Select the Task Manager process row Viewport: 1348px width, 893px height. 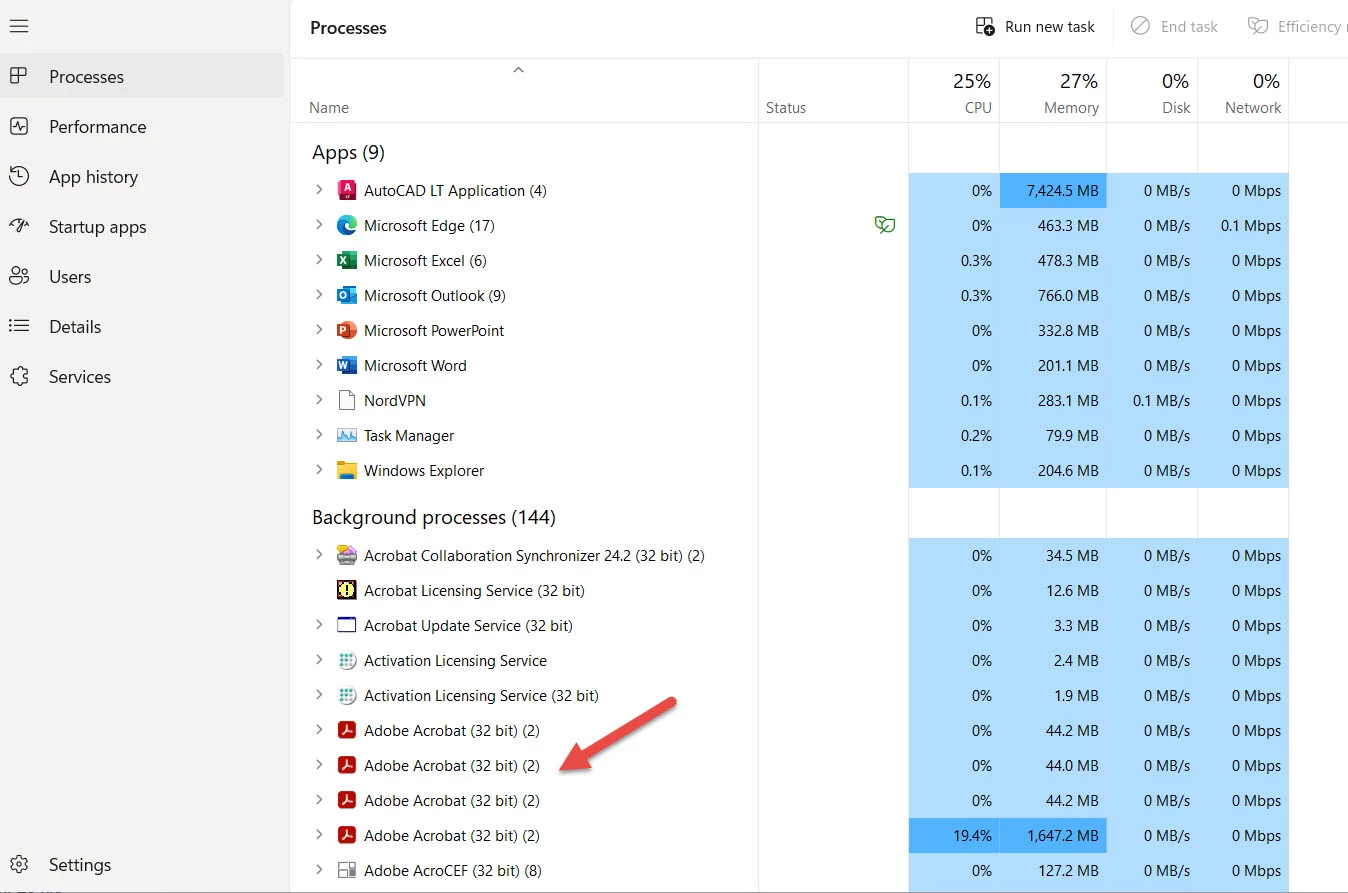(x=789, y=435)
